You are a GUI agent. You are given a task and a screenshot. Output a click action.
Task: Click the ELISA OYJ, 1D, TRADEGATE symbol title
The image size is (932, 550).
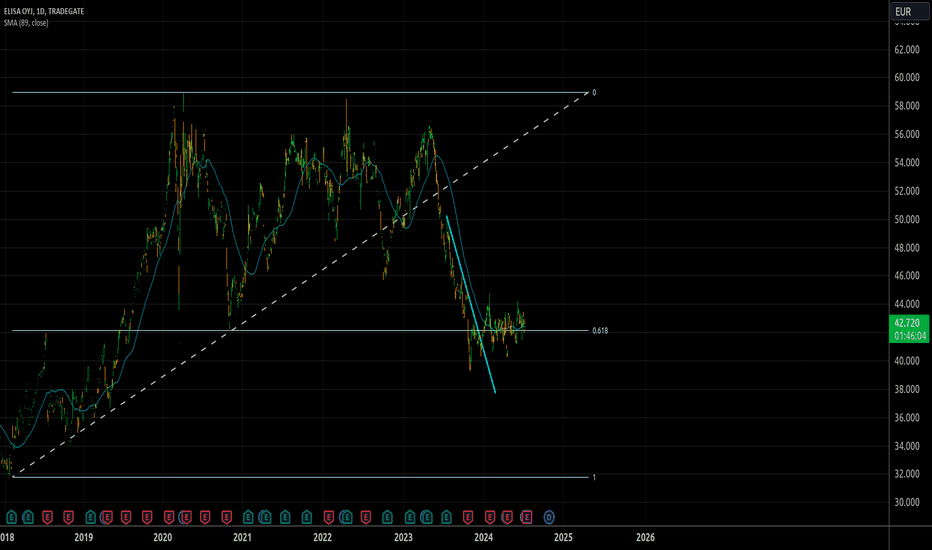coord(43,11)
